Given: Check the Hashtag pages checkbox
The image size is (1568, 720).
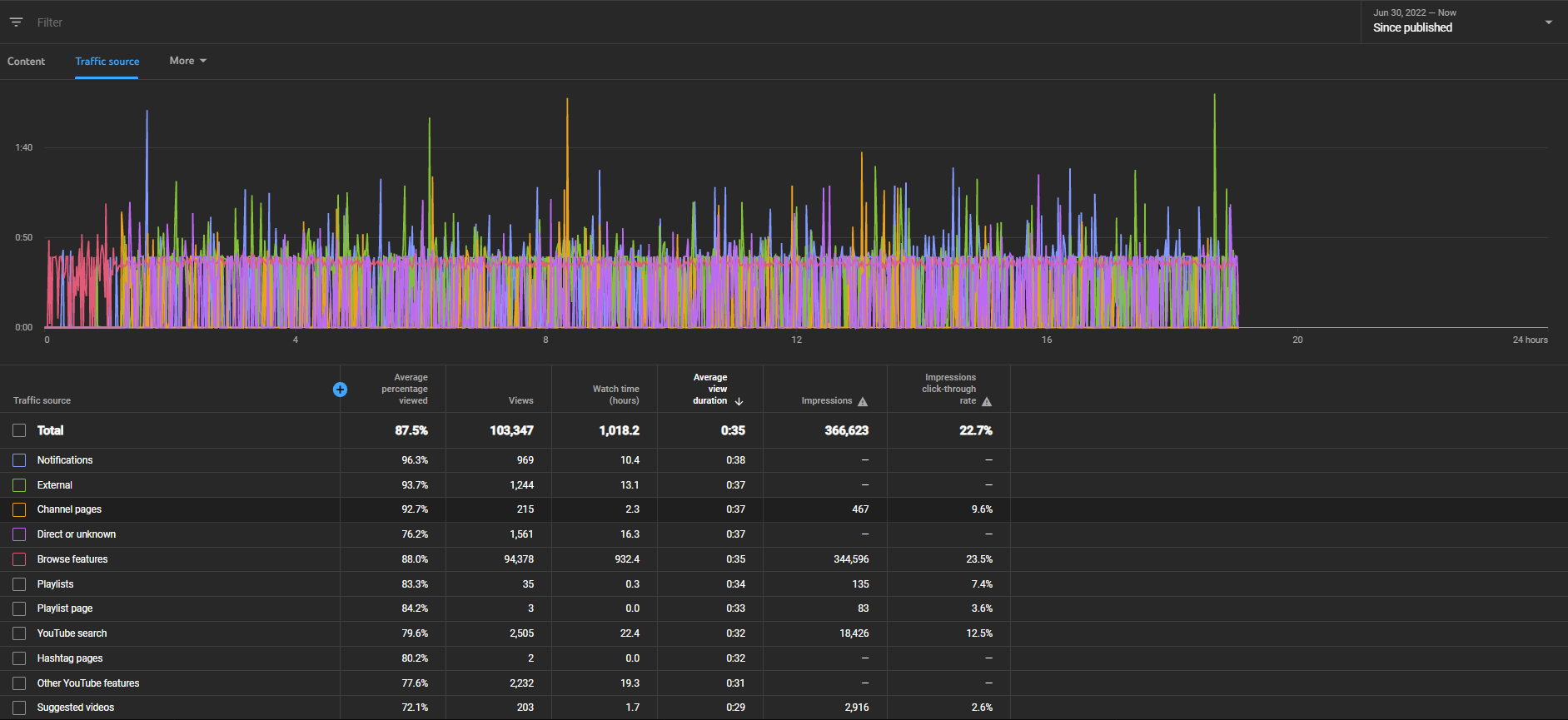Looking at the screenshot, I should [x=19, y=658].
